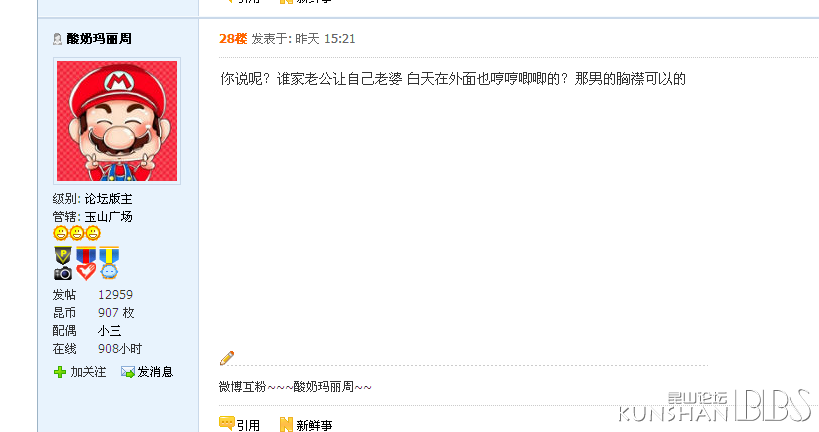Click the envelope 发消息 icon

127,372
